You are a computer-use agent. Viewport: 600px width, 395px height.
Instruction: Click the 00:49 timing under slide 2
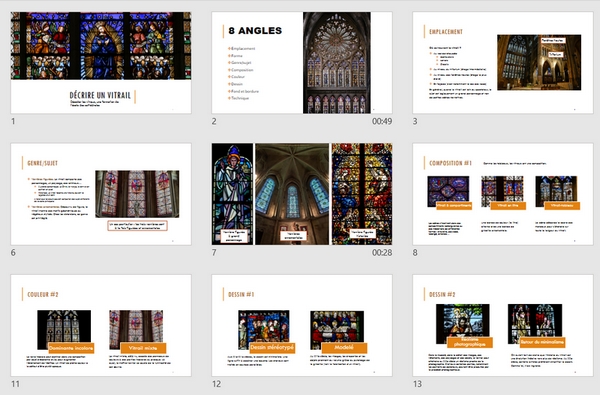click(x=382, y=121)
